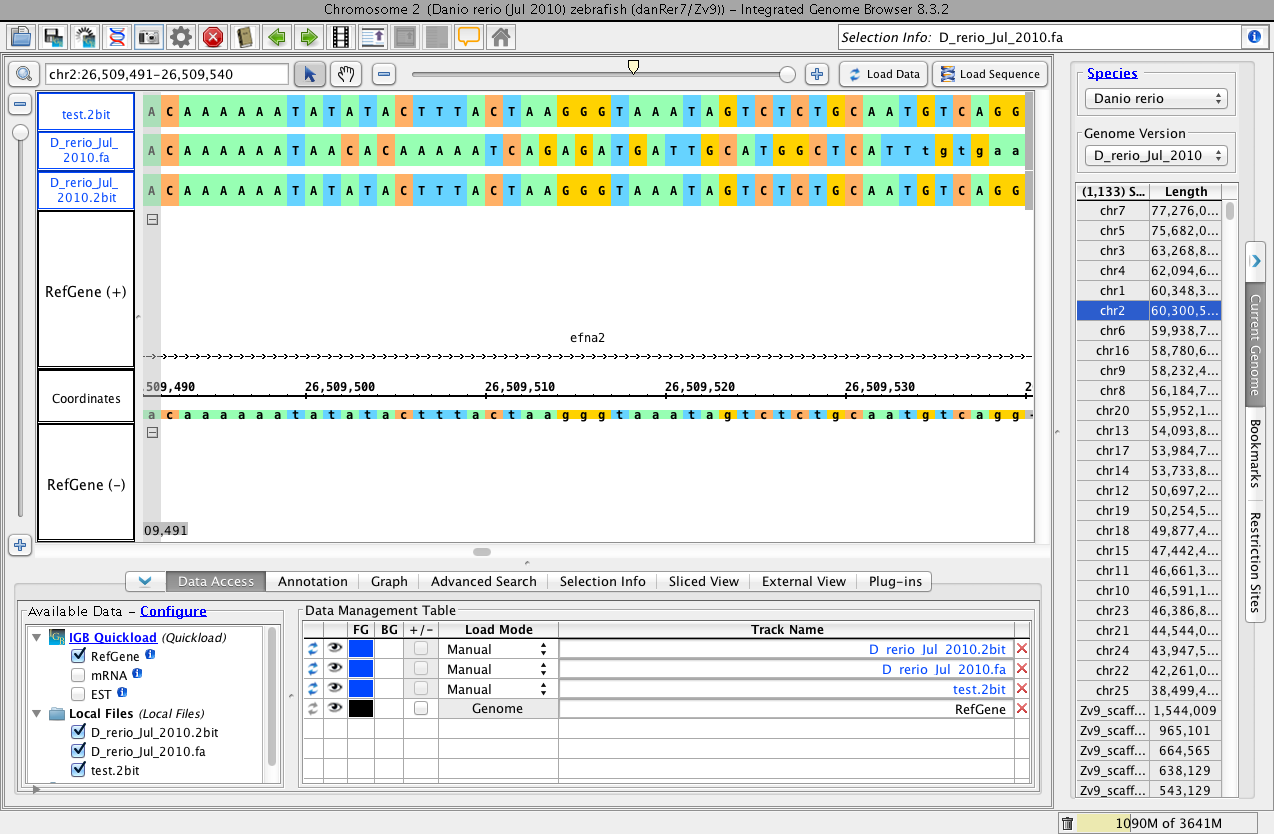The image size is (1274, 834).
Task: Uncheck the RefGene checkbox in Available Data
Action: (x=78, y=656)
